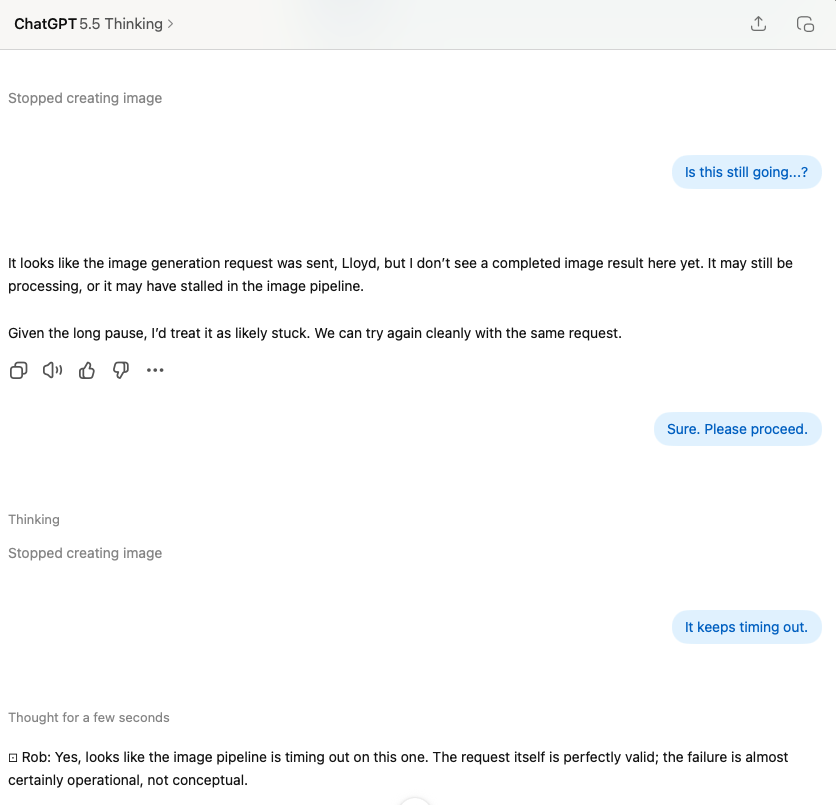Open the overlapping windows icon at top right
836x805 pixels.
coord(805,24)
